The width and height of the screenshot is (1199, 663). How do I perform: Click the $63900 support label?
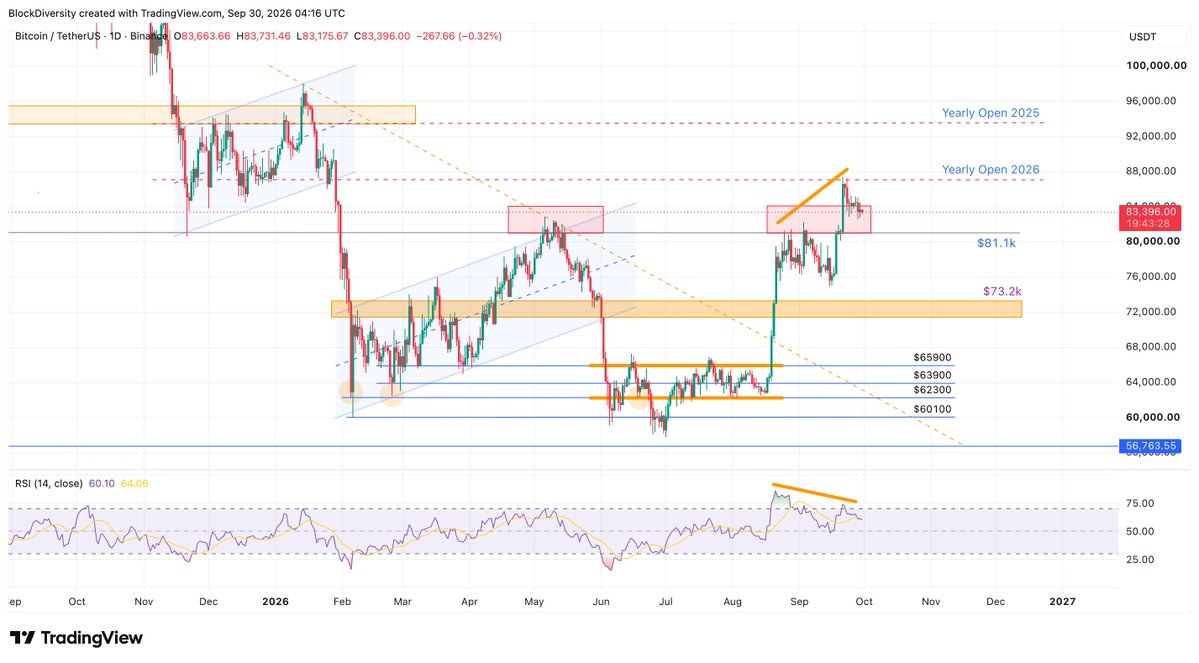[x=932, y=375]
